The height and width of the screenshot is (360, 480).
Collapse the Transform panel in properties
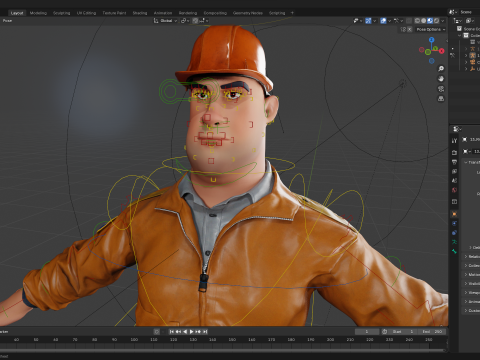(472, 162)
